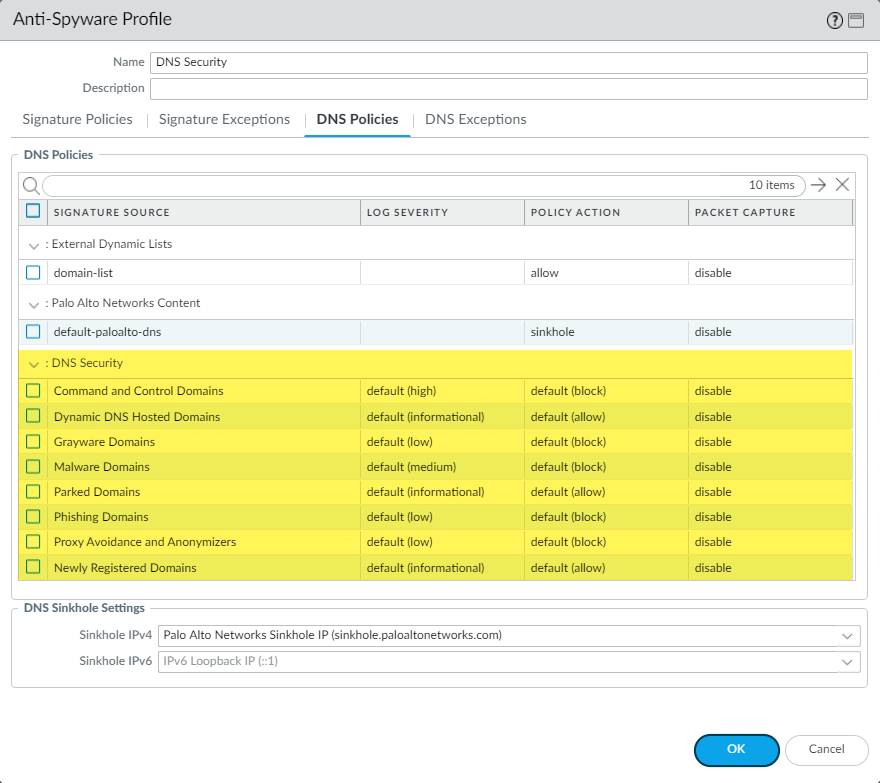Collapse the DNS Security group
This screenshot has height=783, width=880.
[34, 364]
